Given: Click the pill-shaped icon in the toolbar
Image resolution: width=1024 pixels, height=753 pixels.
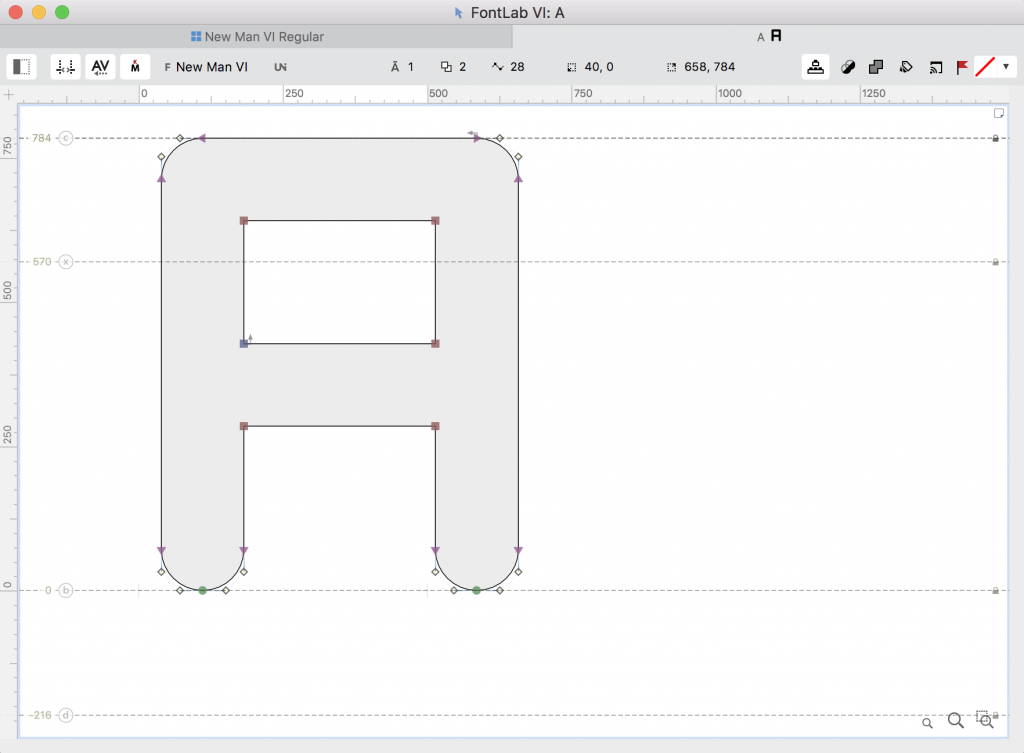Looking at the screenshot, I should [x=848, y=67].
